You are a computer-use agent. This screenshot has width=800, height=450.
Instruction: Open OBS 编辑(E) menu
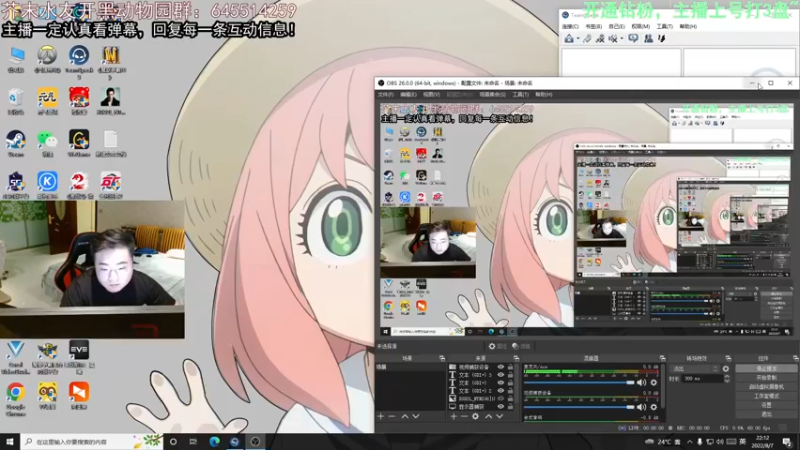(x=408, y=94)
